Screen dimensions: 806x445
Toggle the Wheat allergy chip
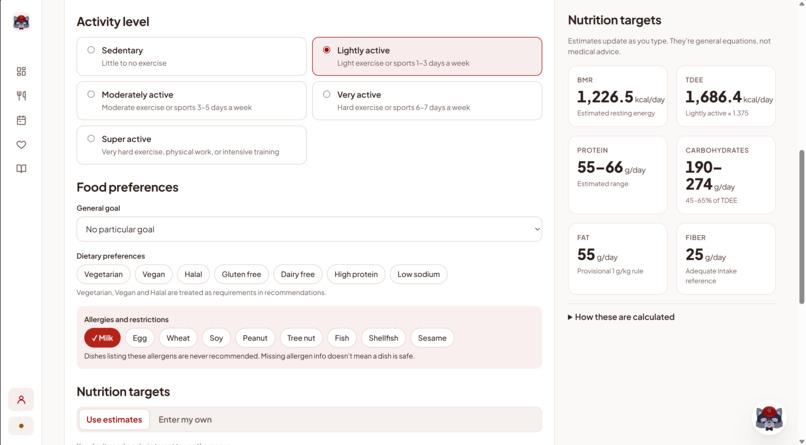point(178,338)
